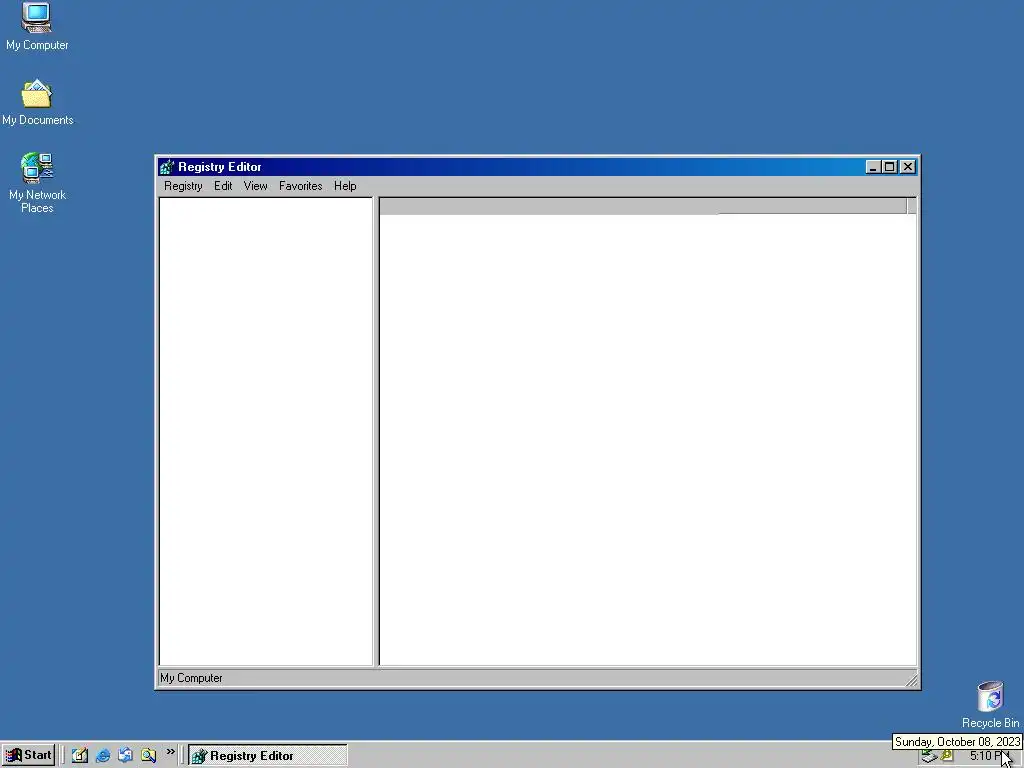The image size is (1024, 768).
Task: Click the folder search quick launch icon
Action: click(x=148, y=756)
